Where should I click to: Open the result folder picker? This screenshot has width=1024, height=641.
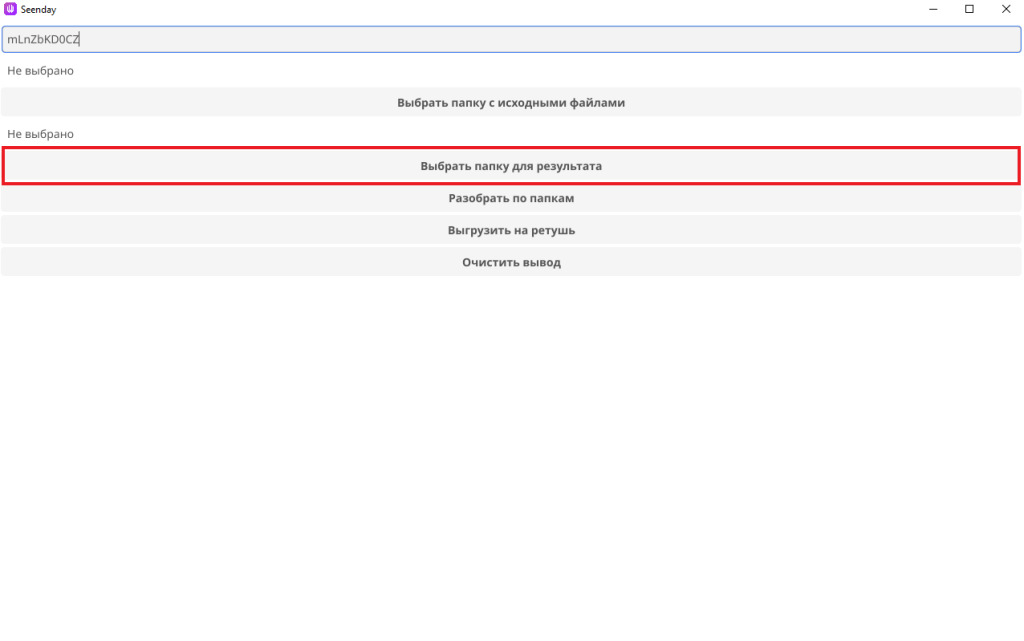(x=511, y=166)
